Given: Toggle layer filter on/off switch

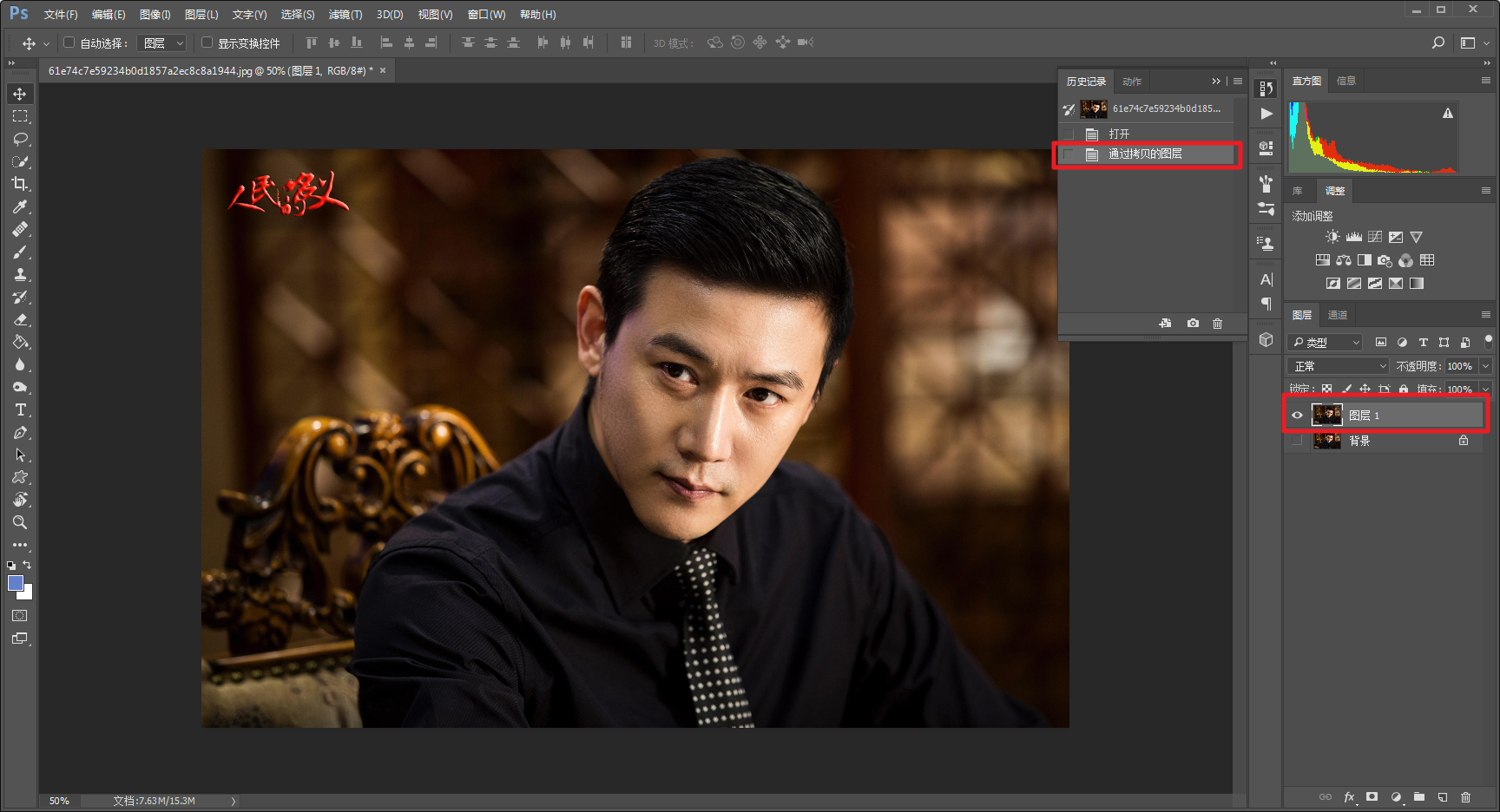Looking at the screenshot, I should [1488, 340].
